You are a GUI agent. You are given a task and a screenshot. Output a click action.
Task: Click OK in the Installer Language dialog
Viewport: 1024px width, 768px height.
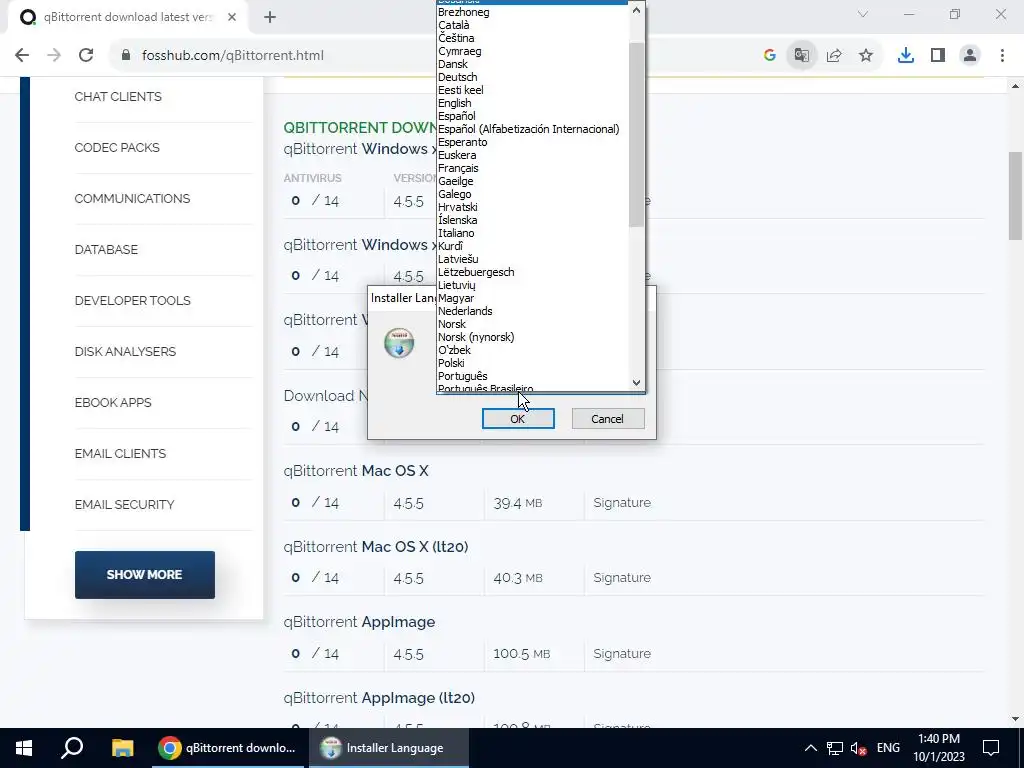(x=518, y=419)
